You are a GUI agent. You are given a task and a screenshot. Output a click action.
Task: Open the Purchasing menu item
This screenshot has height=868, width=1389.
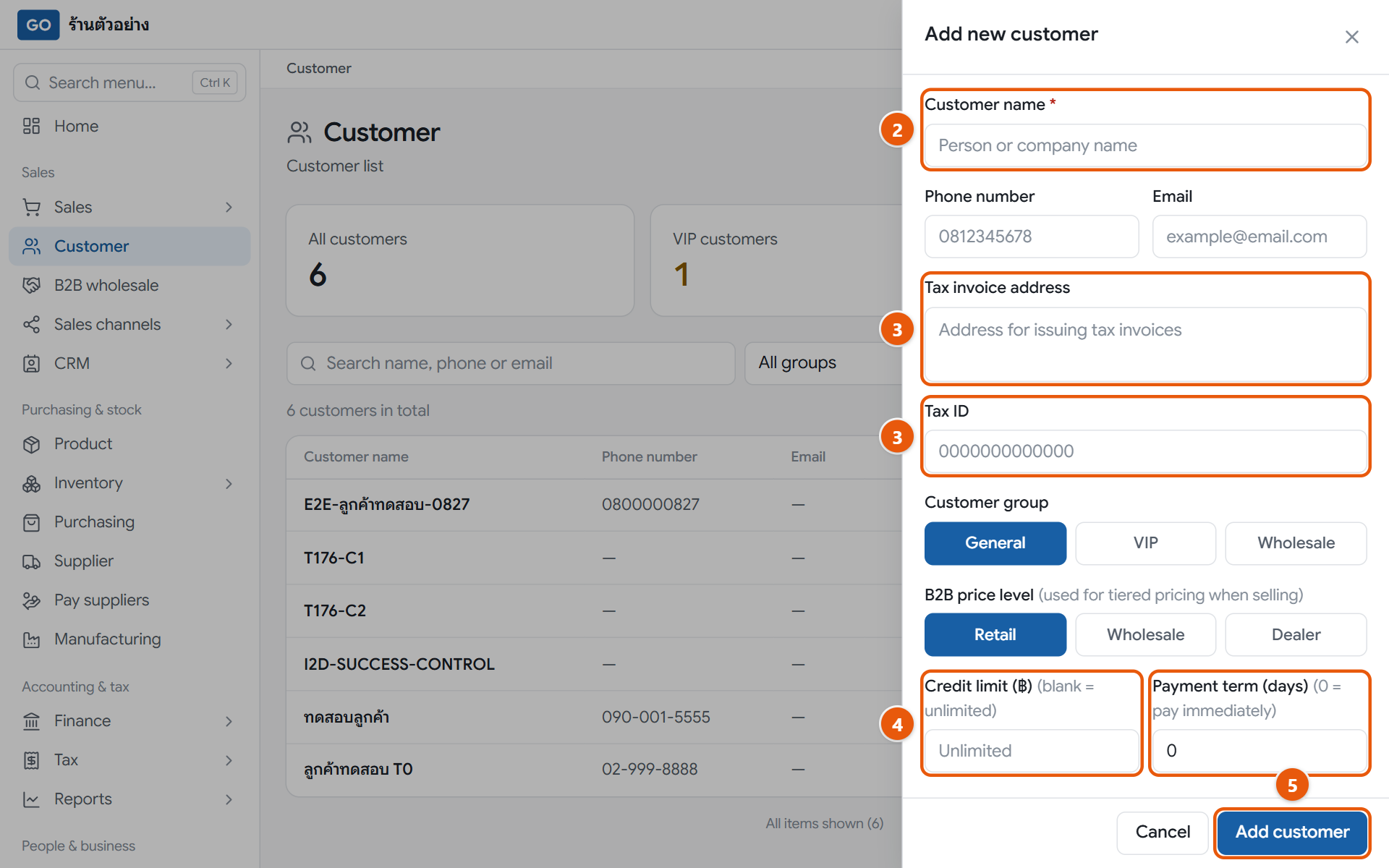click(129, 522)
